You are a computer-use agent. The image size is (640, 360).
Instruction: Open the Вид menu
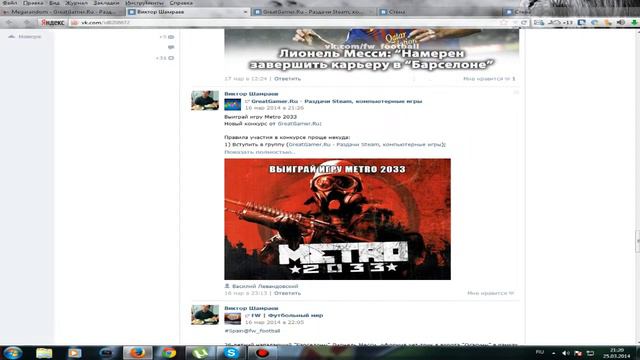(54, 3)
